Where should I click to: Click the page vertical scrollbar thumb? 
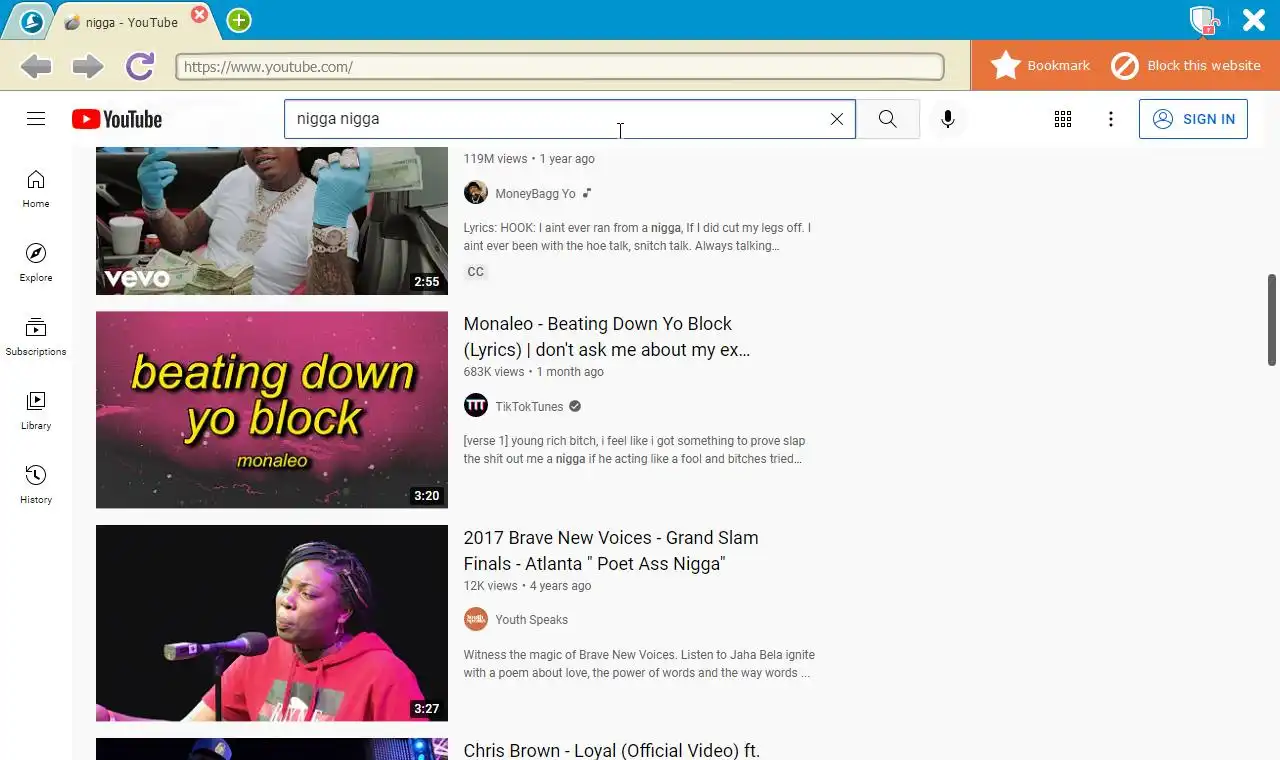point(1272,320)
